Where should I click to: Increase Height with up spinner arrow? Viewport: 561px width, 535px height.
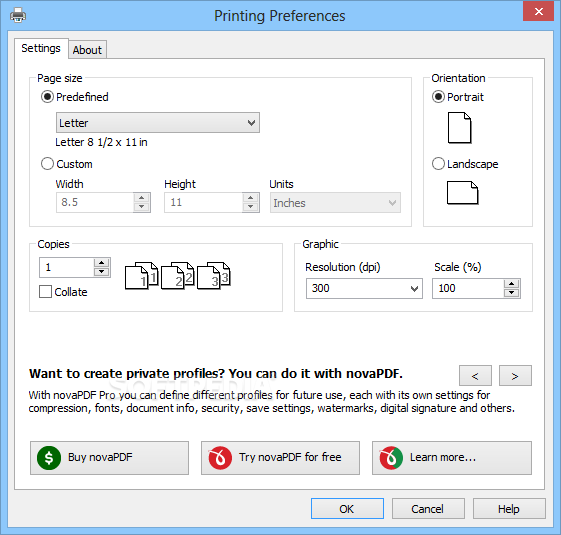[250, 198]
